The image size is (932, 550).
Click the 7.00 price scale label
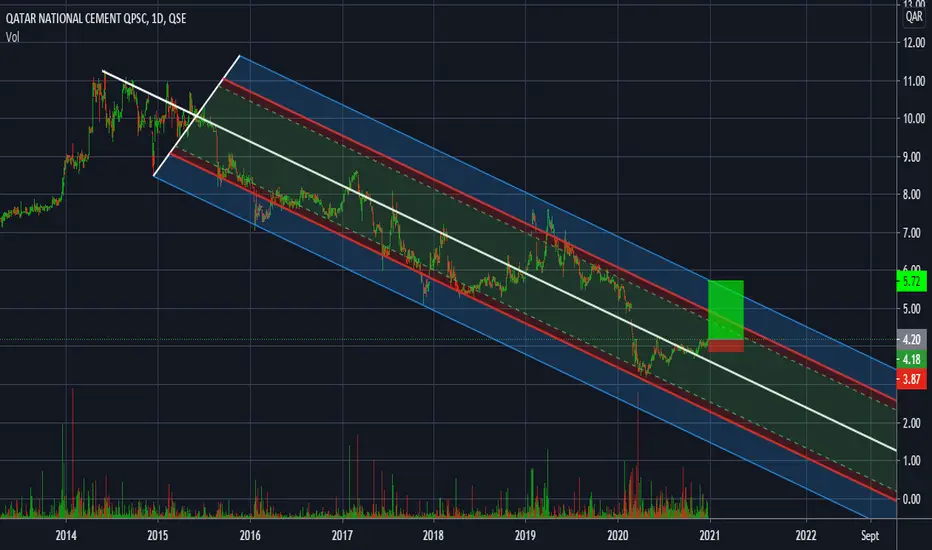click(914, 233)
